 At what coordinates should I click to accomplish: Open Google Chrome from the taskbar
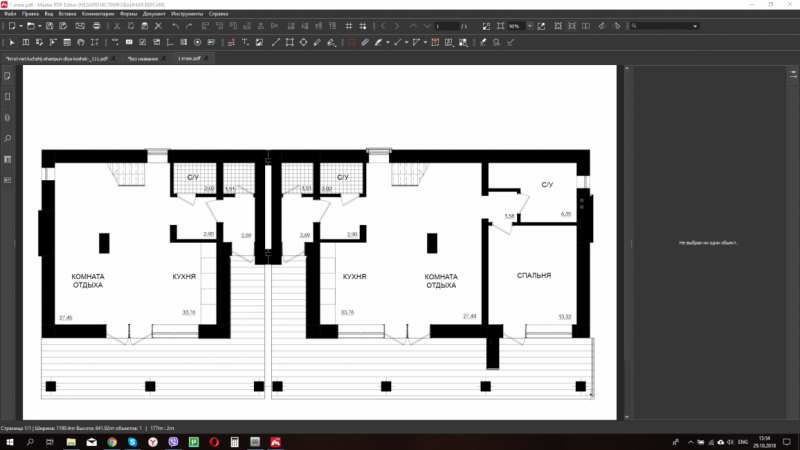pyautogui.click(x=112, y=442)
